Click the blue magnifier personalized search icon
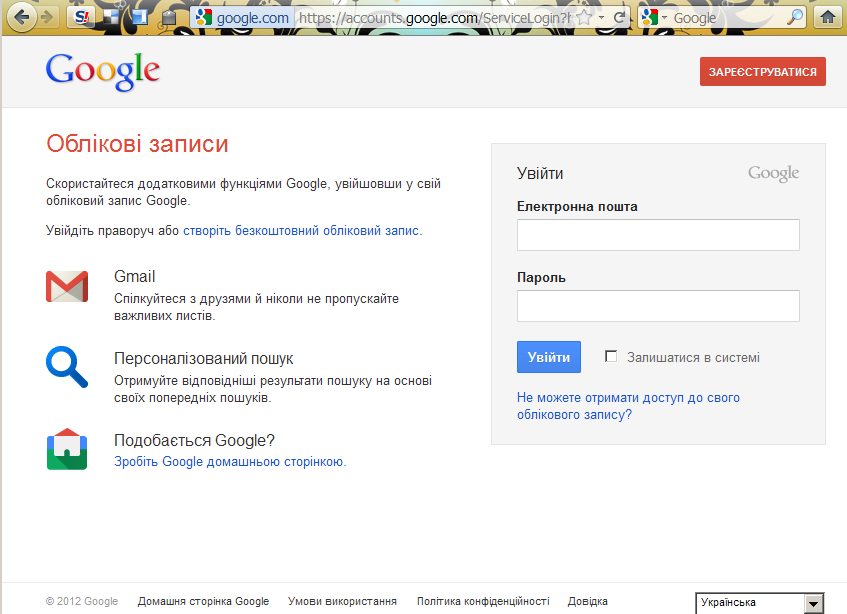847x614 pixels. 67,367
